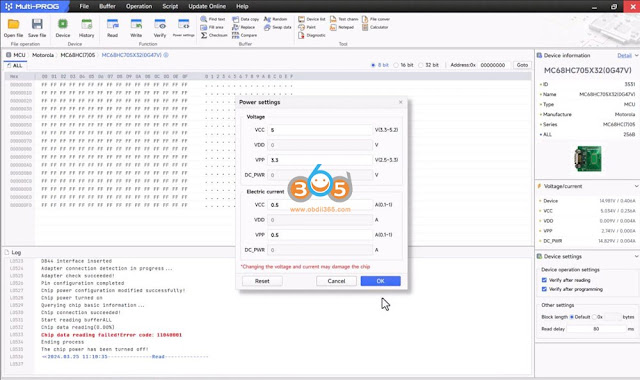The width and height of the screenshot is (640, 380).
Task: Open the File menu
Action: 84,6
